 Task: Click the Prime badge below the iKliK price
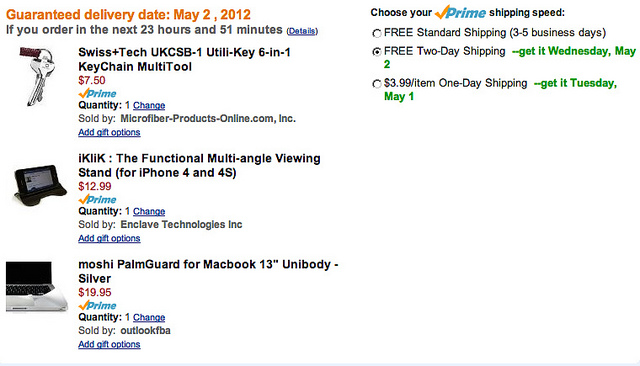tap(98, 200)
